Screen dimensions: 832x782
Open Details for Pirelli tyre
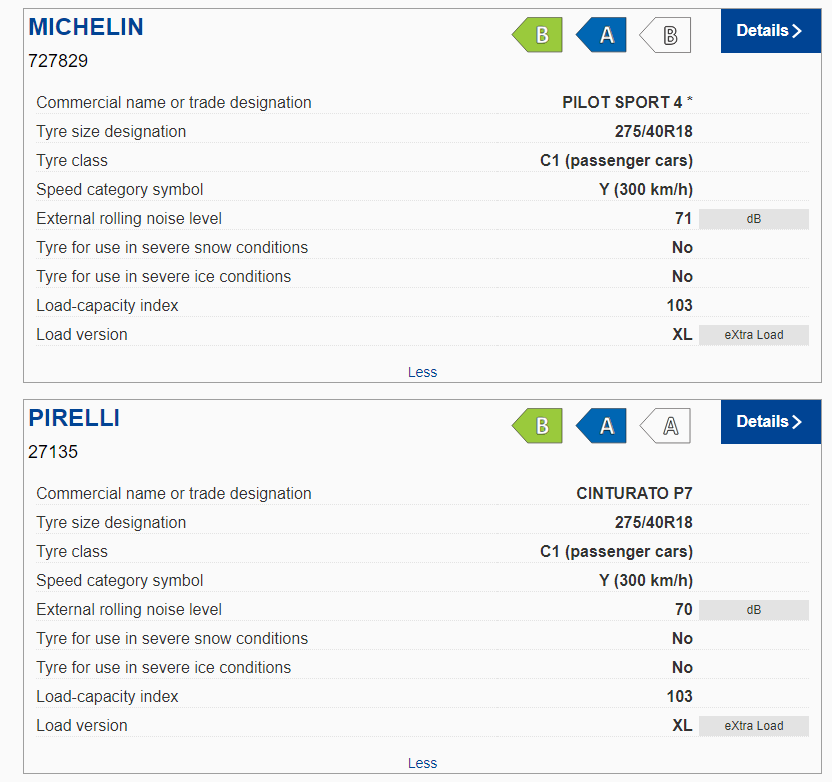tap(770, 422)
